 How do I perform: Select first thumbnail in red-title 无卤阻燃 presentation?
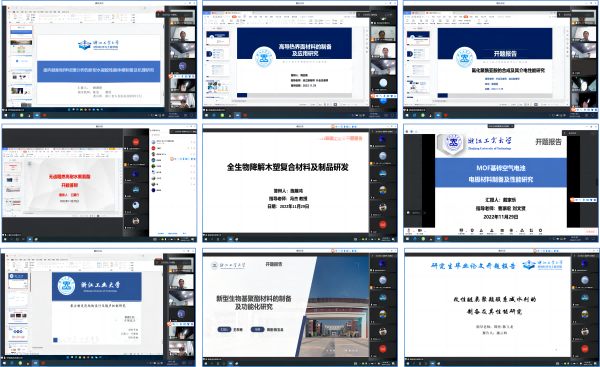point(13,167)
